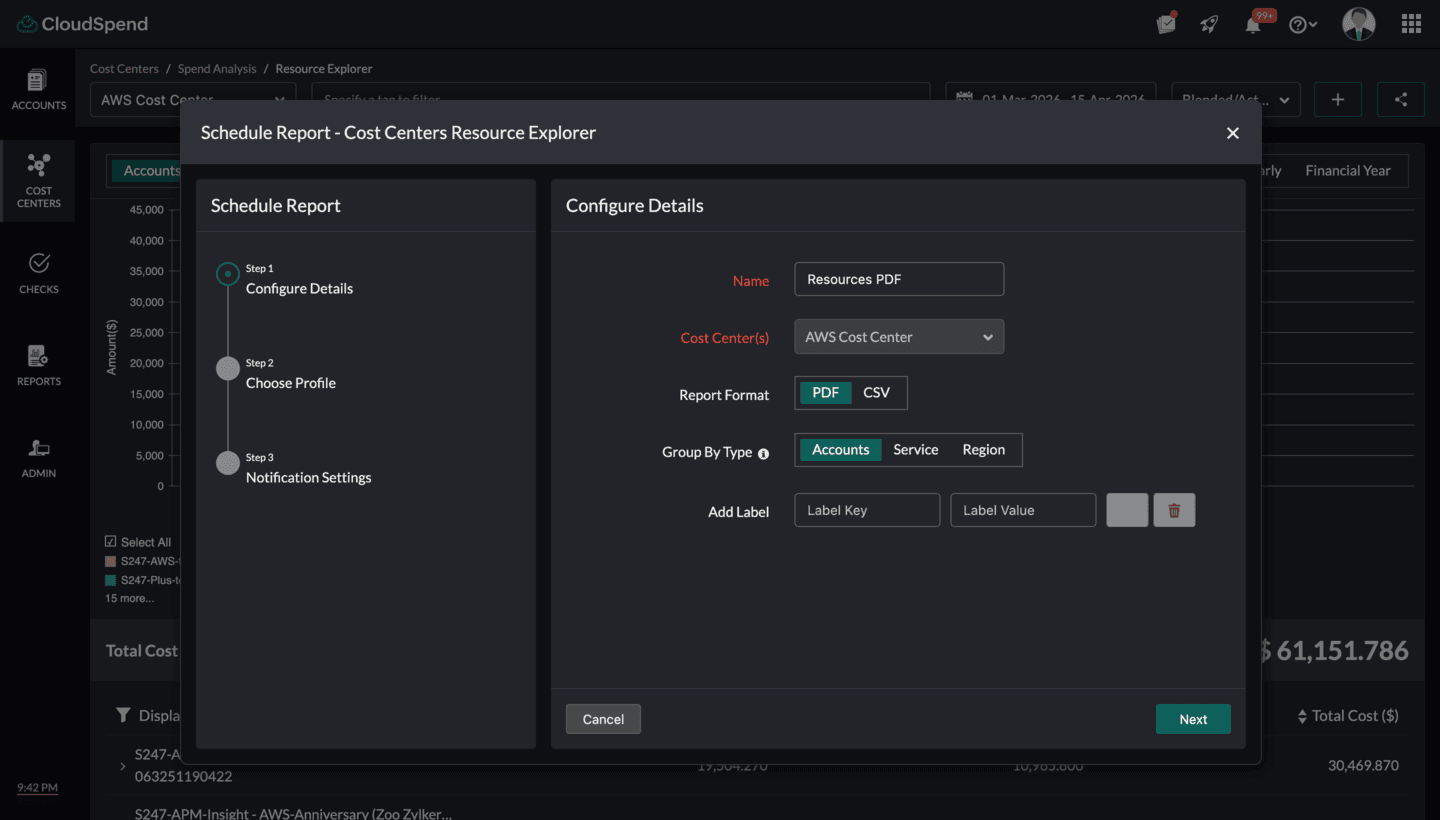
Task: Open the help menu dropdown
Action: click(1302, 25)
